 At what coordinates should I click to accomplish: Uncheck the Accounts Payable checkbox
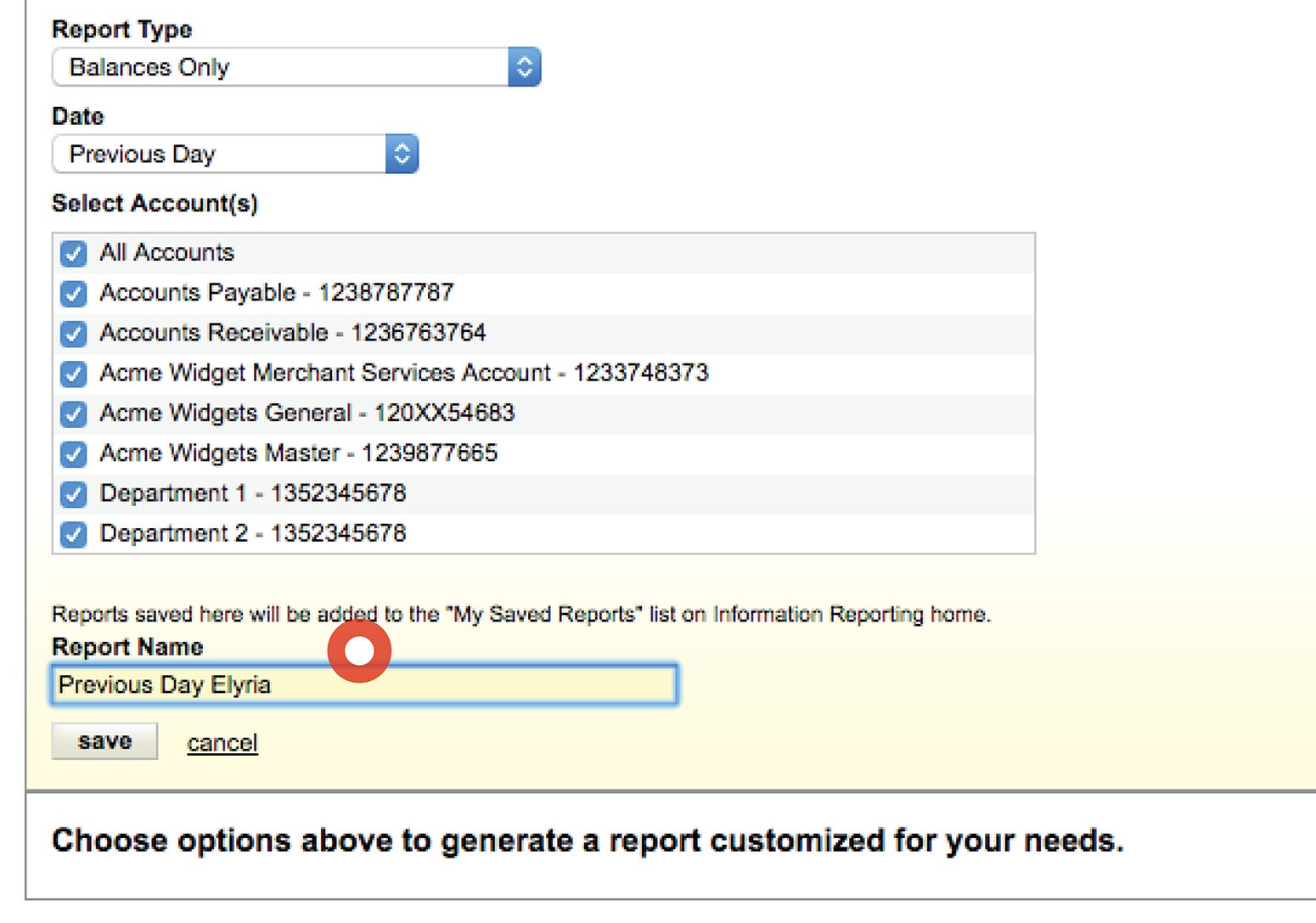pyautogui.click(x=74, y=294)
